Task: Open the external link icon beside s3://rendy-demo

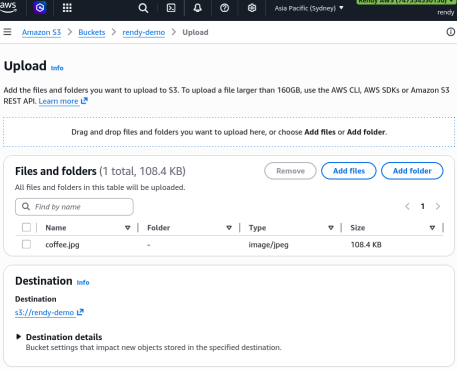Action: (80, 312)
